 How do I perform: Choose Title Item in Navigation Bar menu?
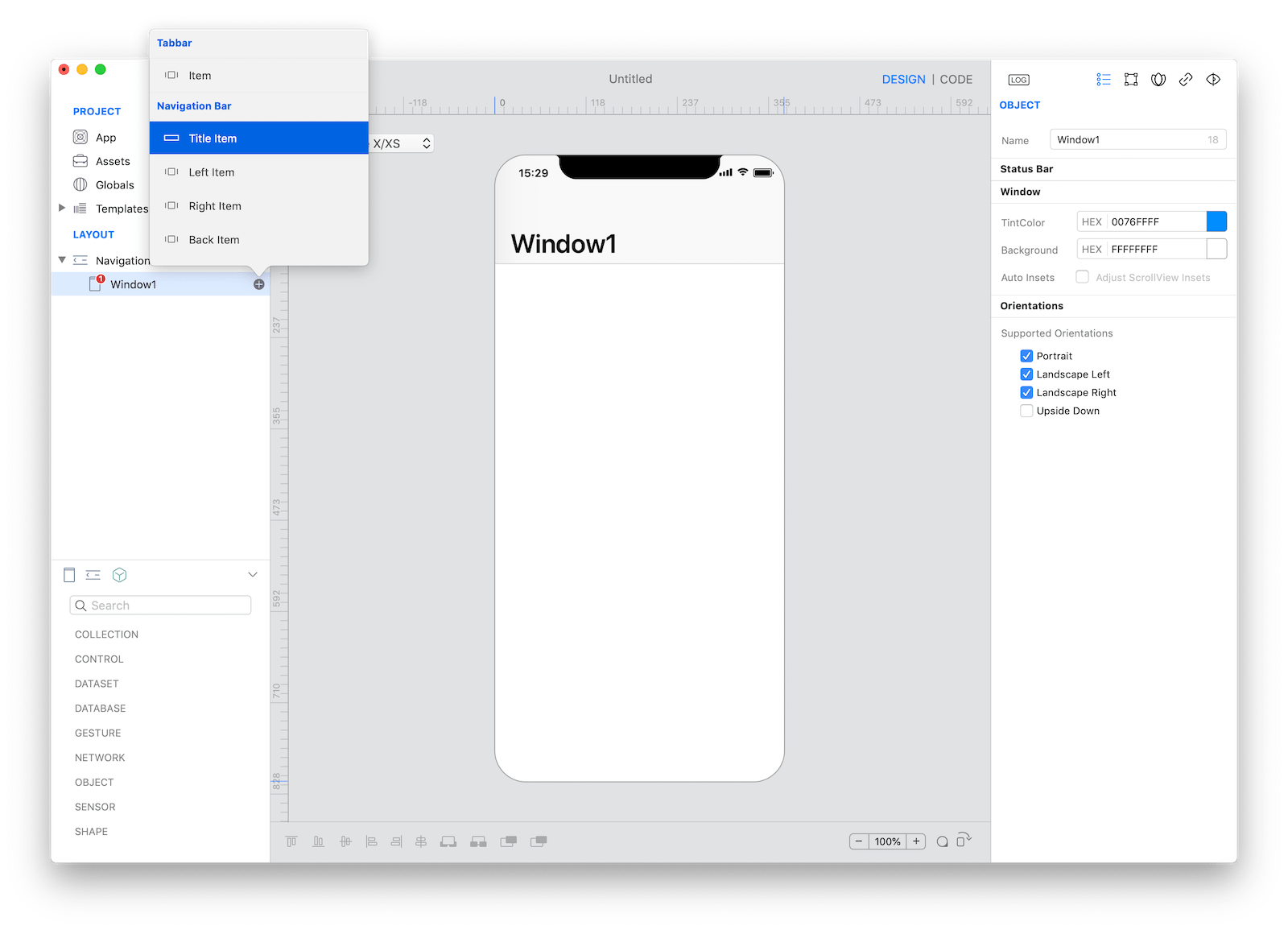259,138
